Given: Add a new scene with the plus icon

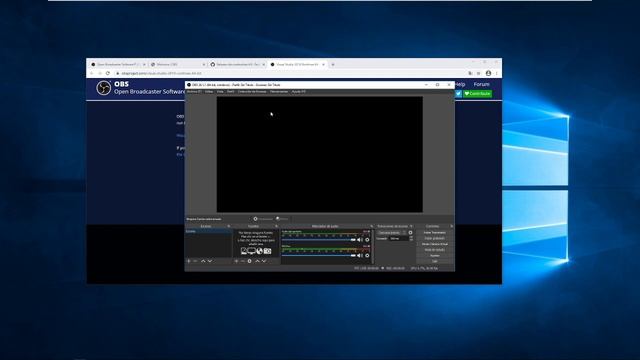Looking at the screenshot, I should (189, 261).
